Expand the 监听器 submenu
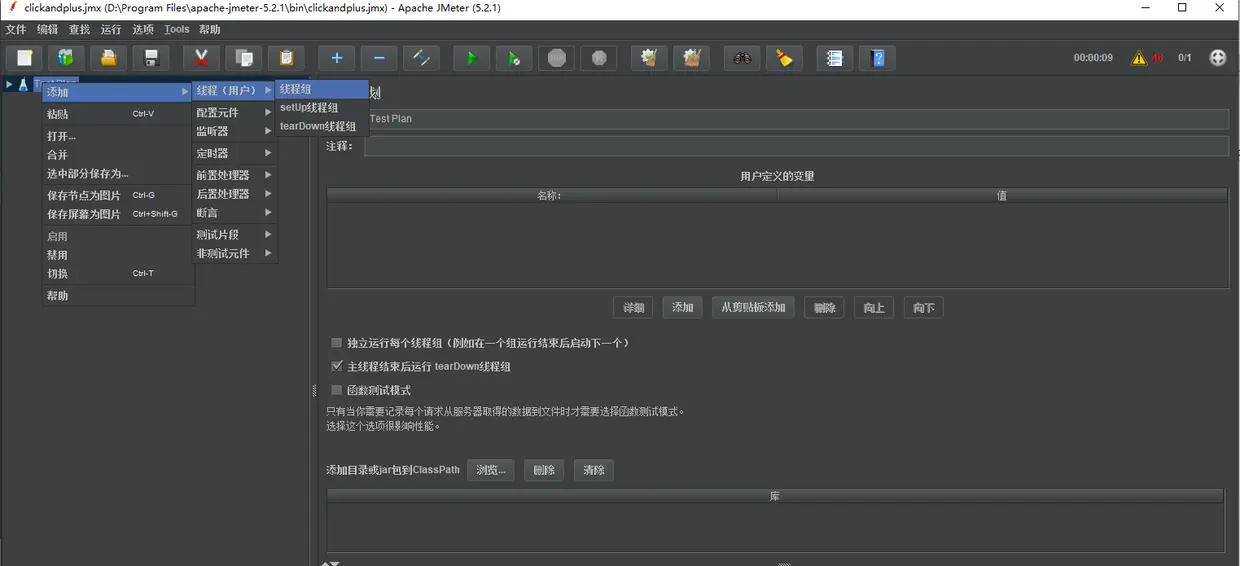Viewport: 1240px width, 566px height. pyautogui.click(x=234, y=131)
